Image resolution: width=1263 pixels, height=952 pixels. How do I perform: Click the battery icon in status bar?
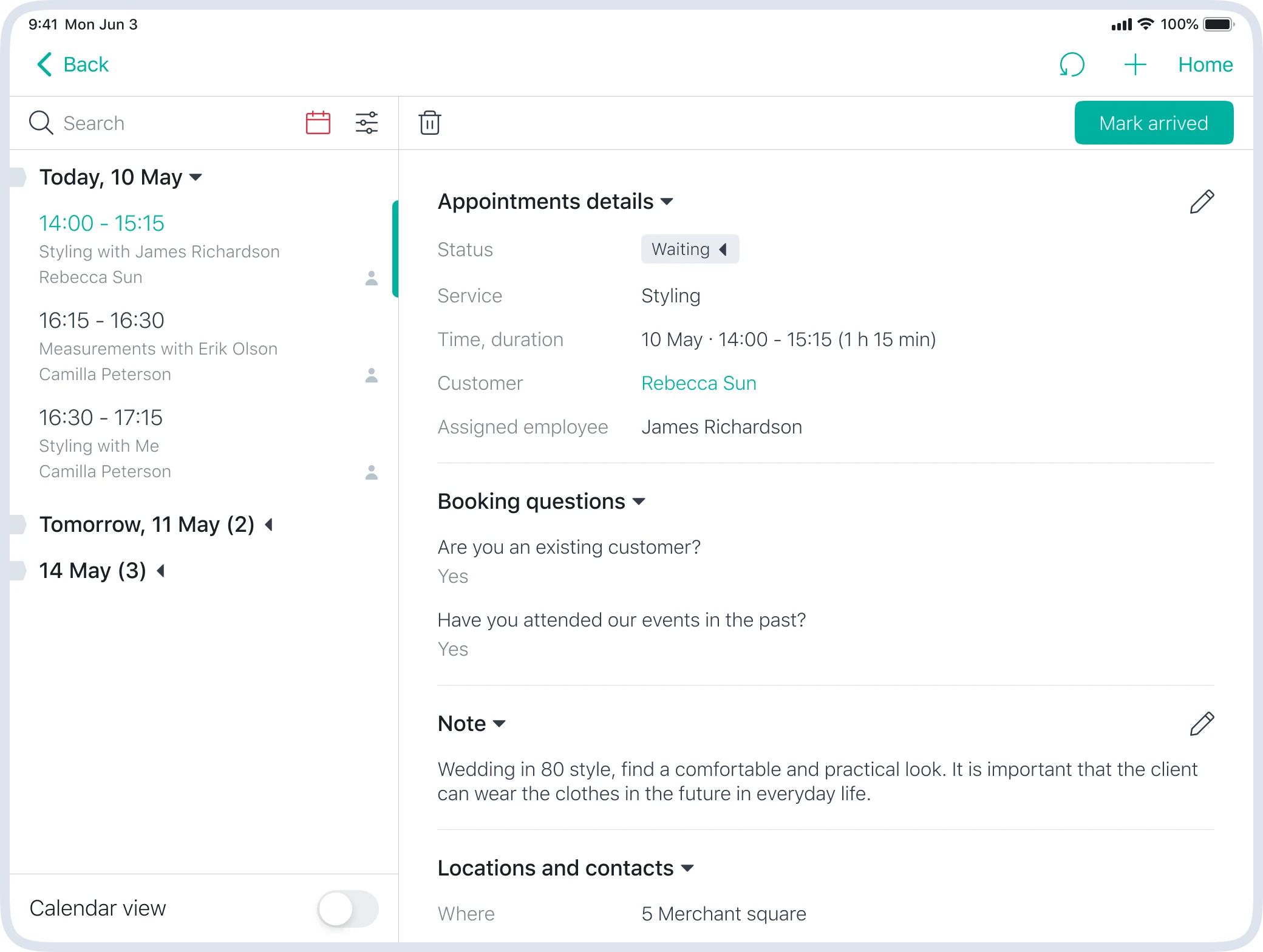1219,24
